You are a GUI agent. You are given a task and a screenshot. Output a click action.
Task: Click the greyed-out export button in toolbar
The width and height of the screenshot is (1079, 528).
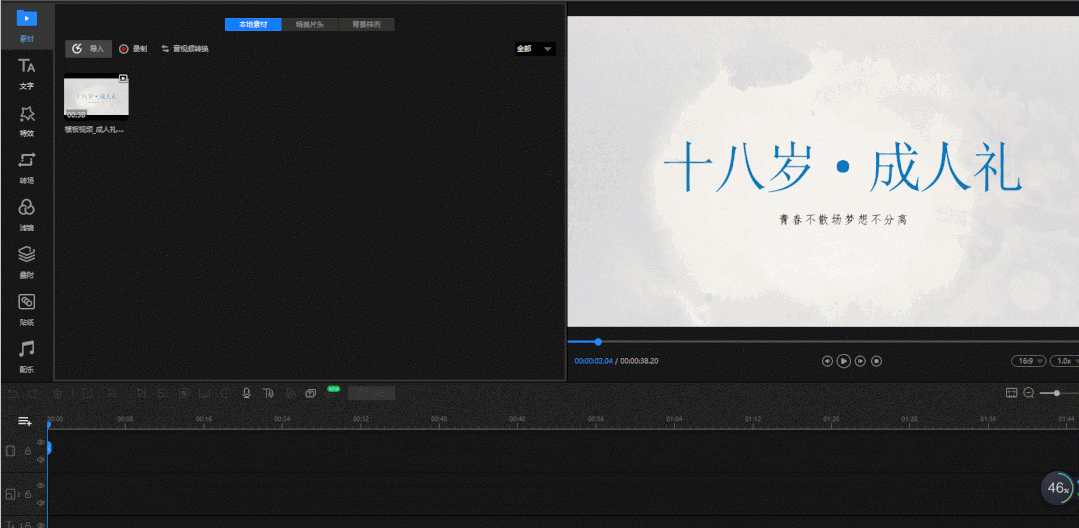tap(372, 393)
